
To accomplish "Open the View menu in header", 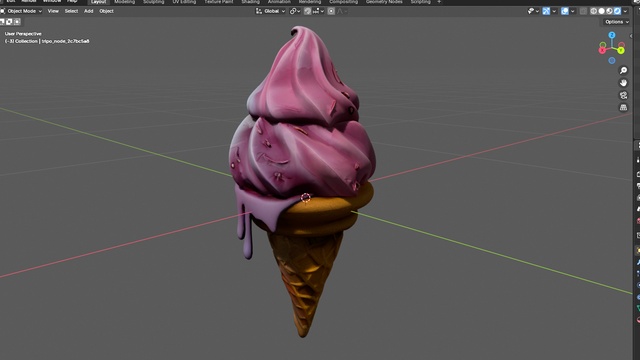I will click(53, 11).
